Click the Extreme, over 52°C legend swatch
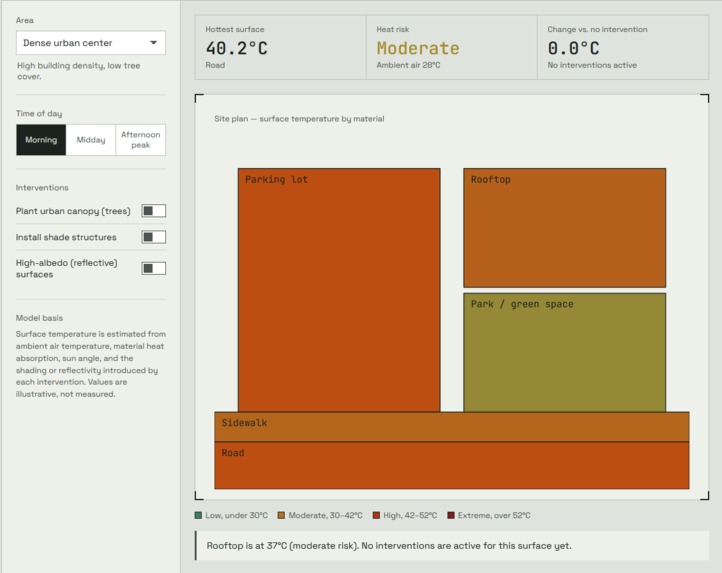 (x=451, y=515)
